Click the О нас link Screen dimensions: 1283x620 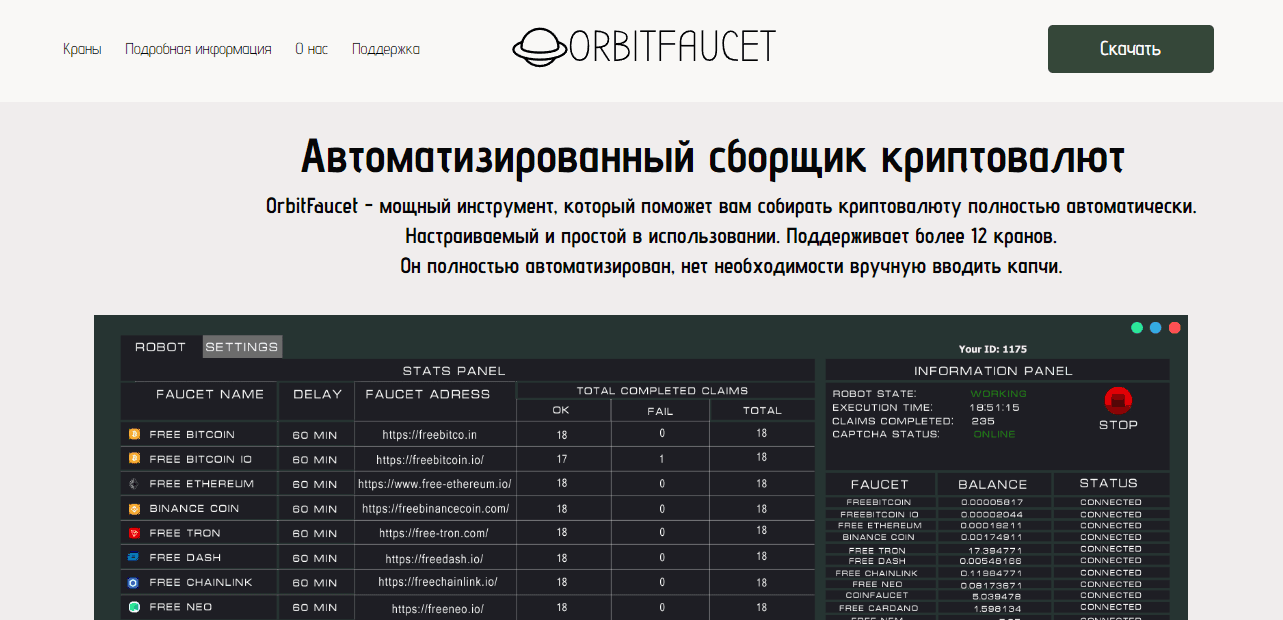click(x=310, y=48)
